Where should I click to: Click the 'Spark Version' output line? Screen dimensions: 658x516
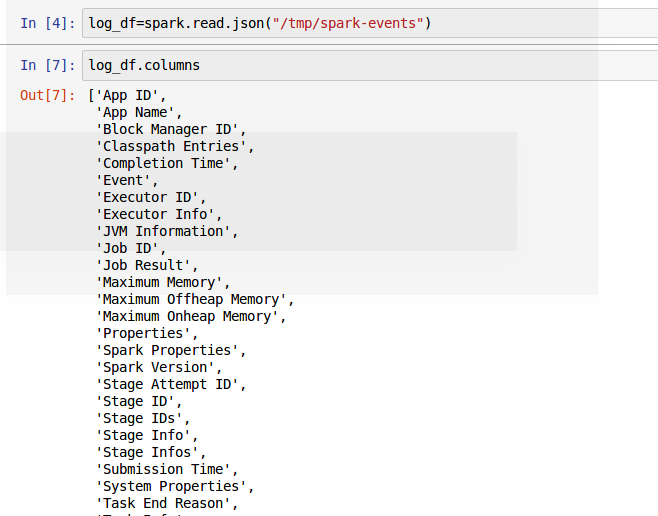[159, 367]
